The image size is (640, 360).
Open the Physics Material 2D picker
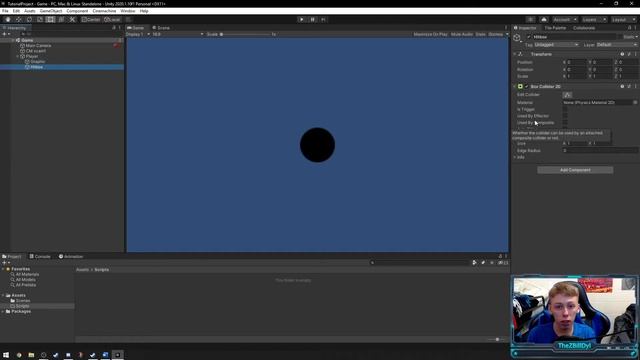click(635, 102)
